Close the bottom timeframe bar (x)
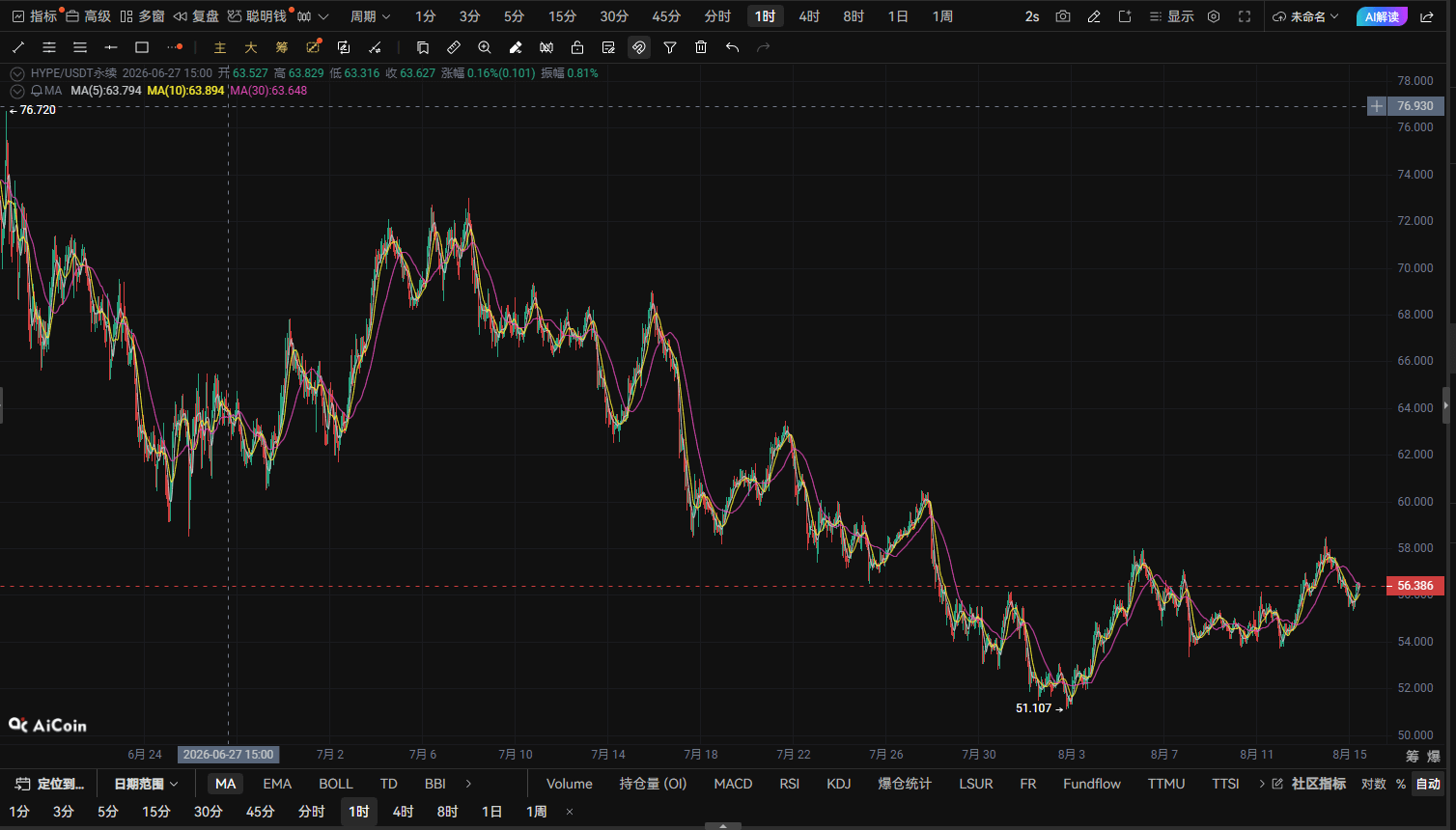 coord(570,812)
